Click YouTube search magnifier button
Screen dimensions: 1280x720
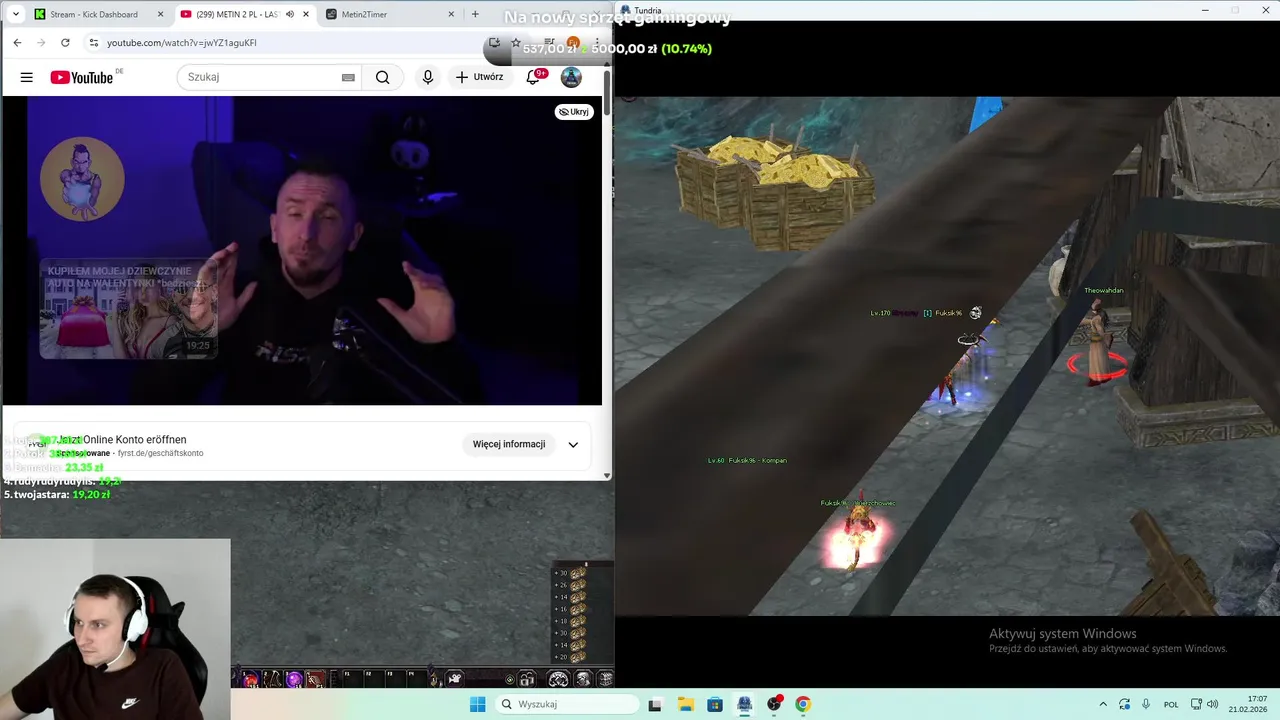coord(382,77)
